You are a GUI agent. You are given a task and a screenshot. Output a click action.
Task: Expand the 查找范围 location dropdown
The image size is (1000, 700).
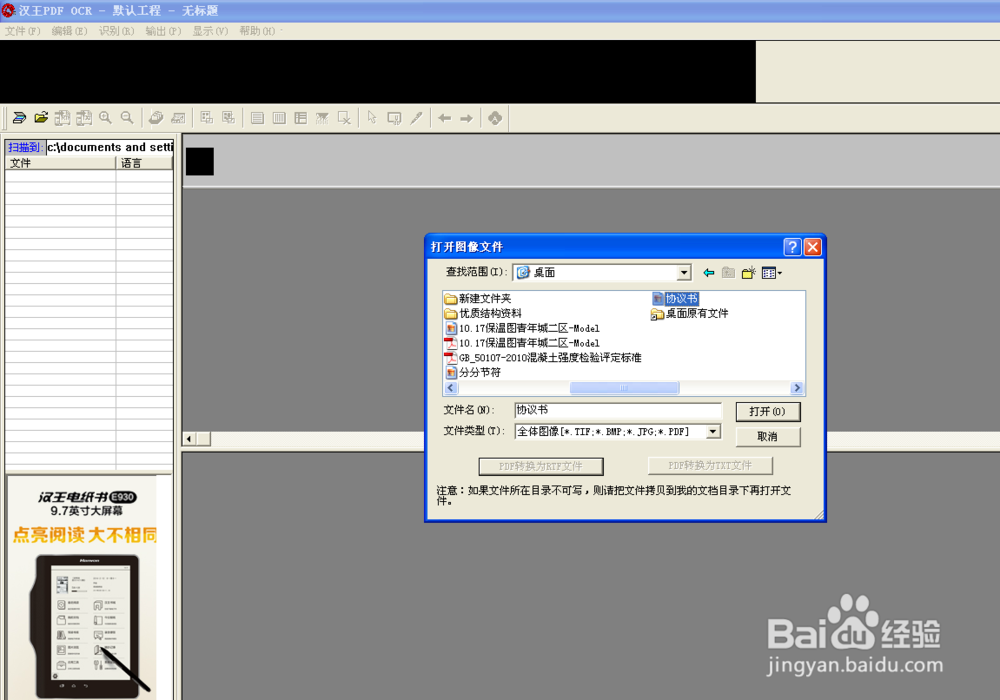(x=684, y=273)
